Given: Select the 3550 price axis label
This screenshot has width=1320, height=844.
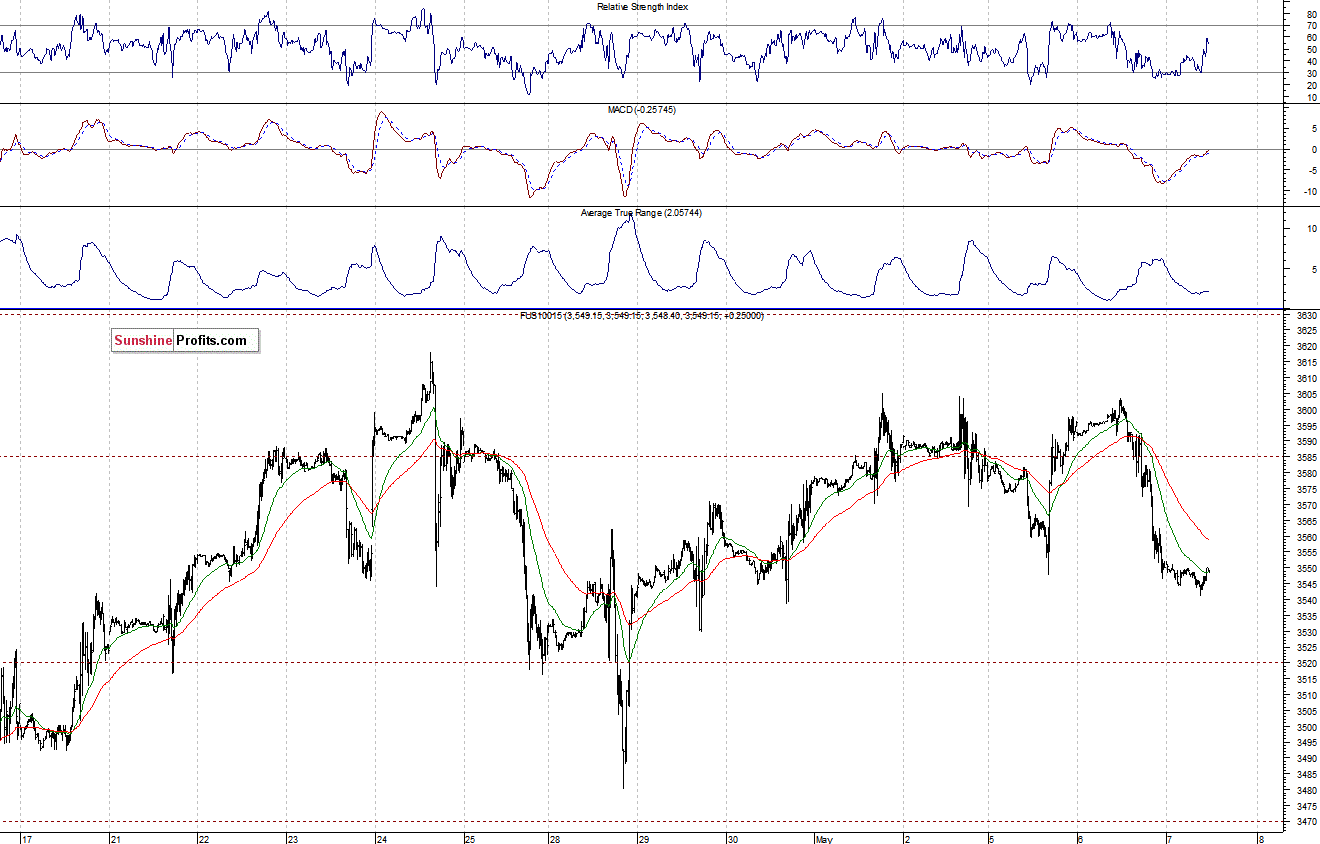Looking at the screenshot, I should (x=1306, y=568).
